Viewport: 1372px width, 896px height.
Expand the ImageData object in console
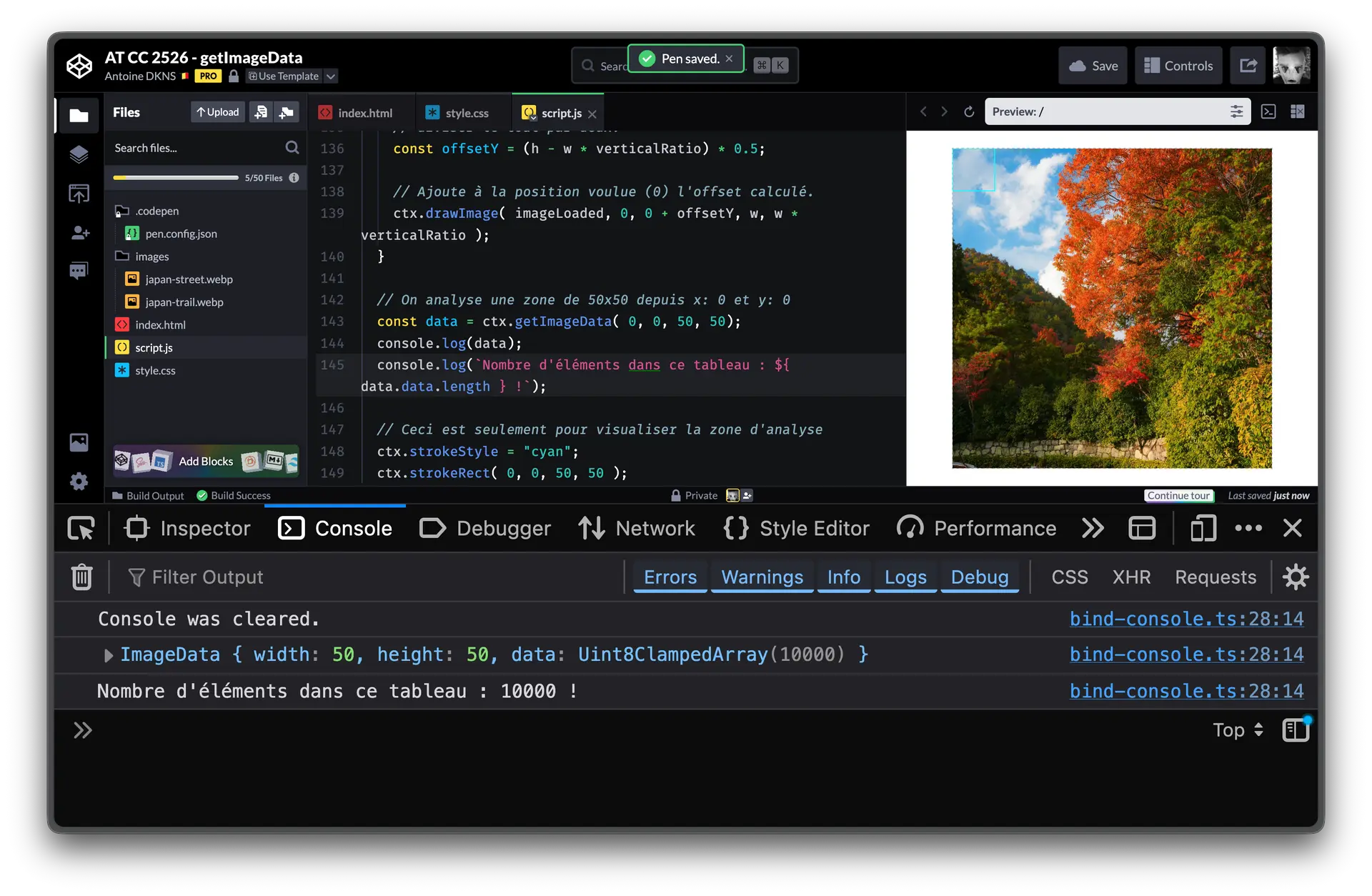(x=109, y=655)
